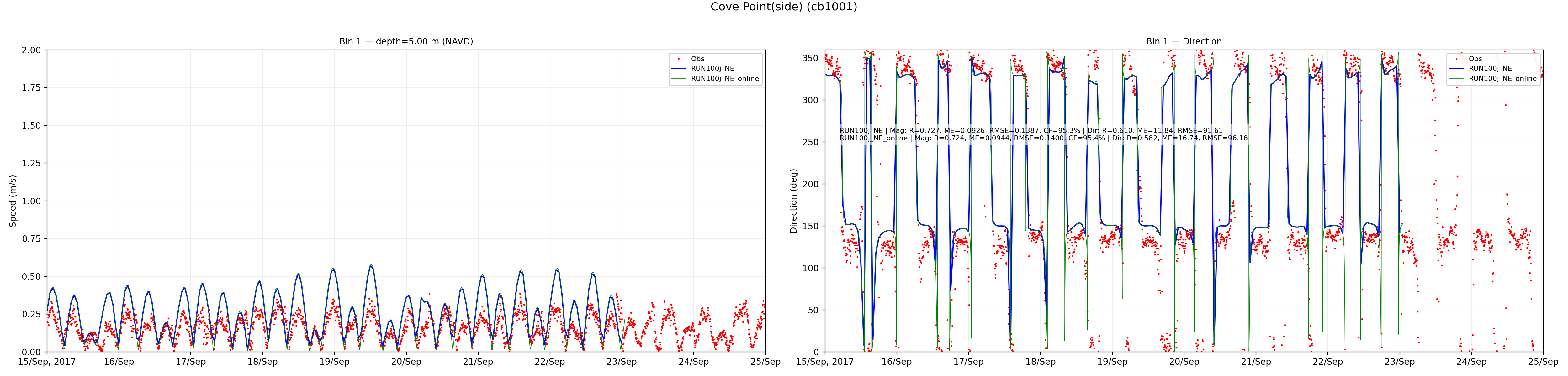Click "18/Sep" under the direction plot
The height and width of the screenshot is (376, 1568).
point(1040,362)
